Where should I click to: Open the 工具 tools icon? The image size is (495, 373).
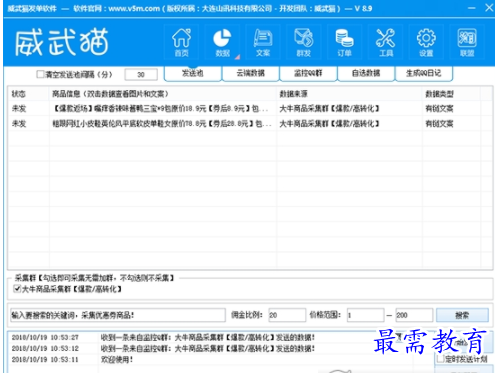pyautogui.click(x=385, y=42)
